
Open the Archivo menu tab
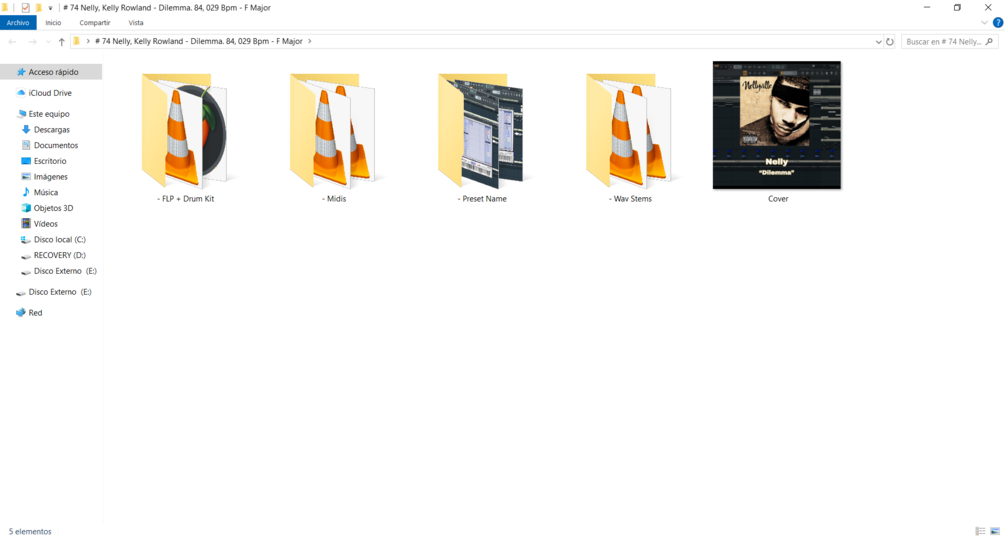pos(18,22)
